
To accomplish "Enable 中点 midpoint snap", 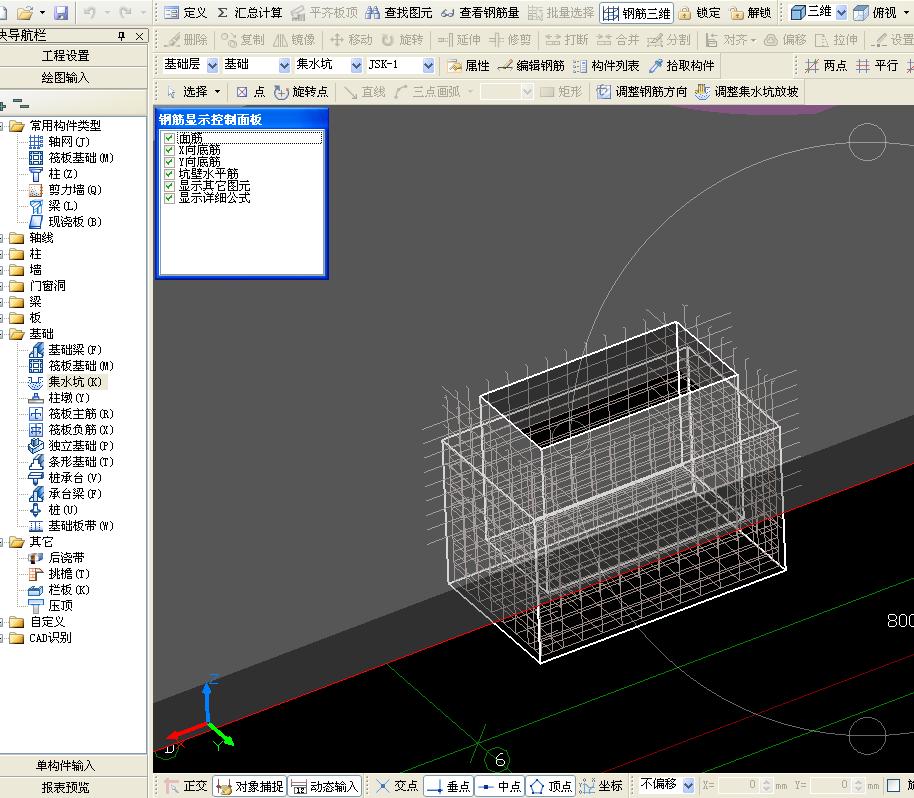I will 500,786.
